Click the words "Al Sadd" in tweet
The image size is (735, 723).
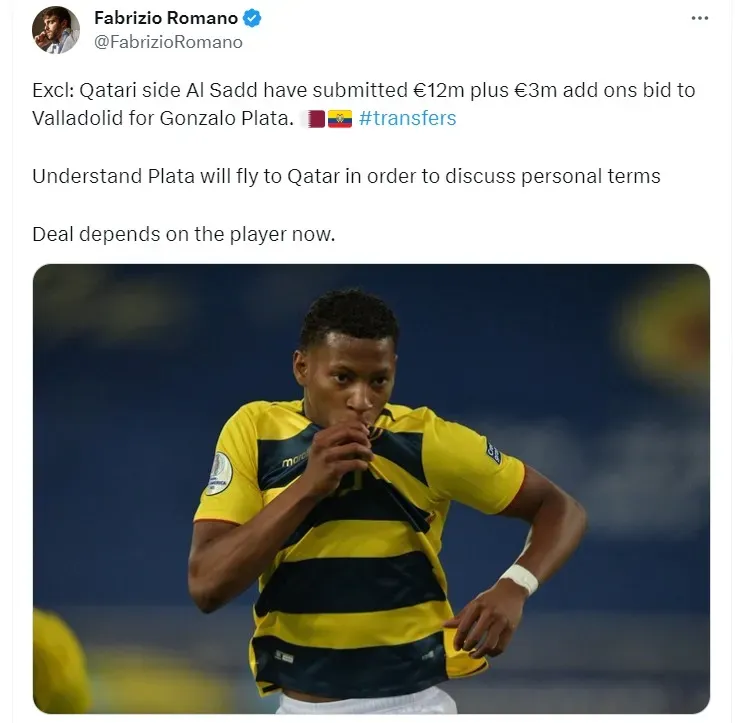tap(222, 90)
